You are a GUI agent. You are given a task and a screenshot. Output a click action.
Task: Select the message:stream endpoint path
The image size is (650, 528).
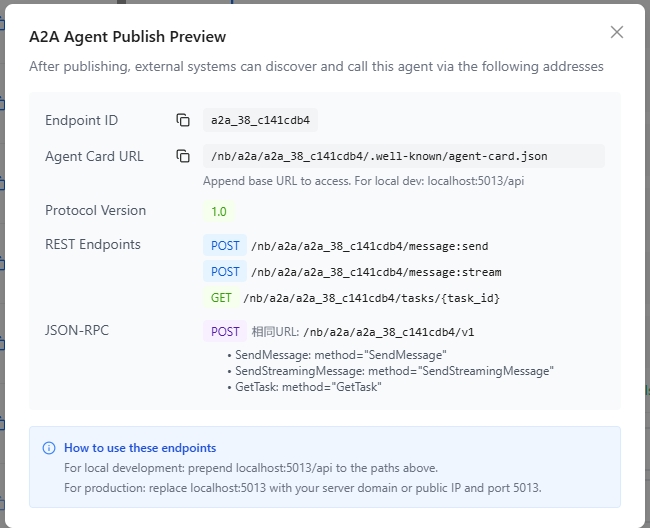point(376,272)
